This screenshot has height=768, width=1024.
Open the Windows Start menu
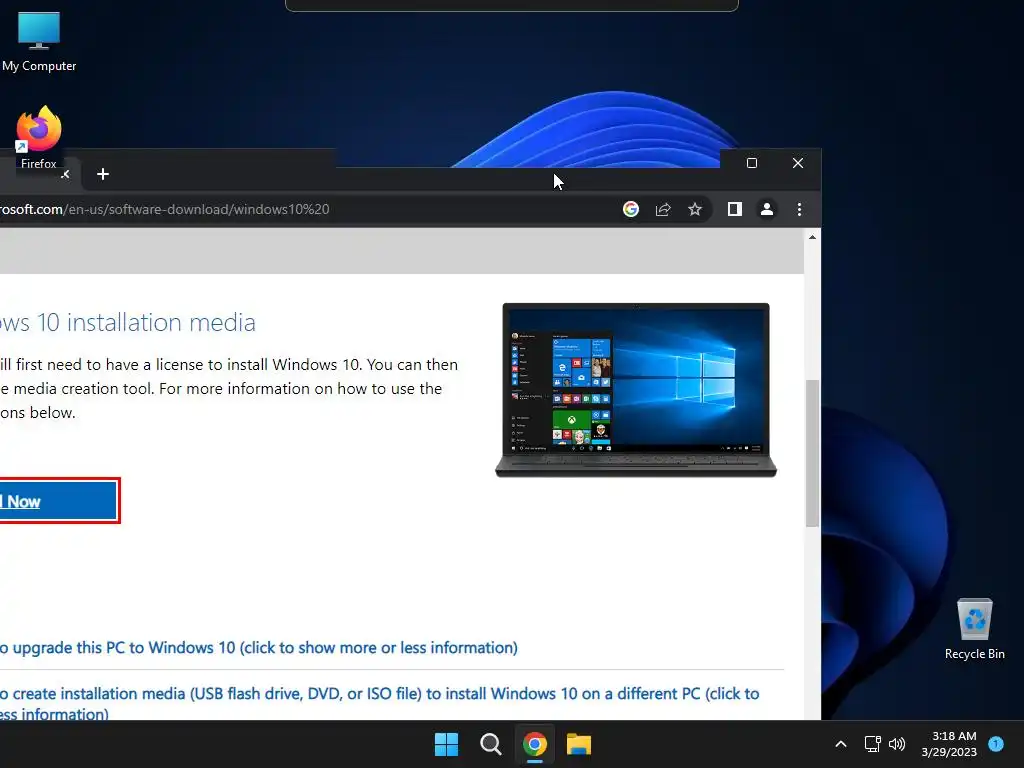coord(447,744)
